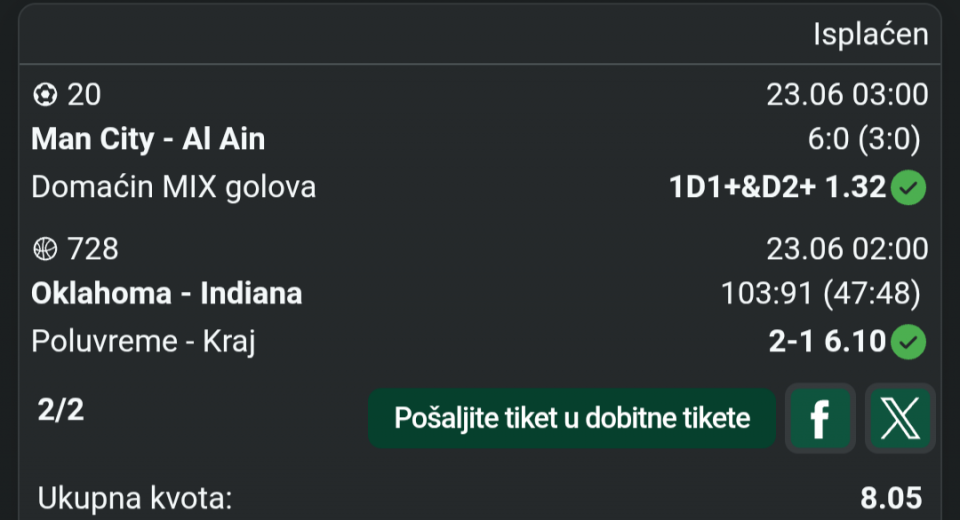Click the Isplaćen status label

871,34
